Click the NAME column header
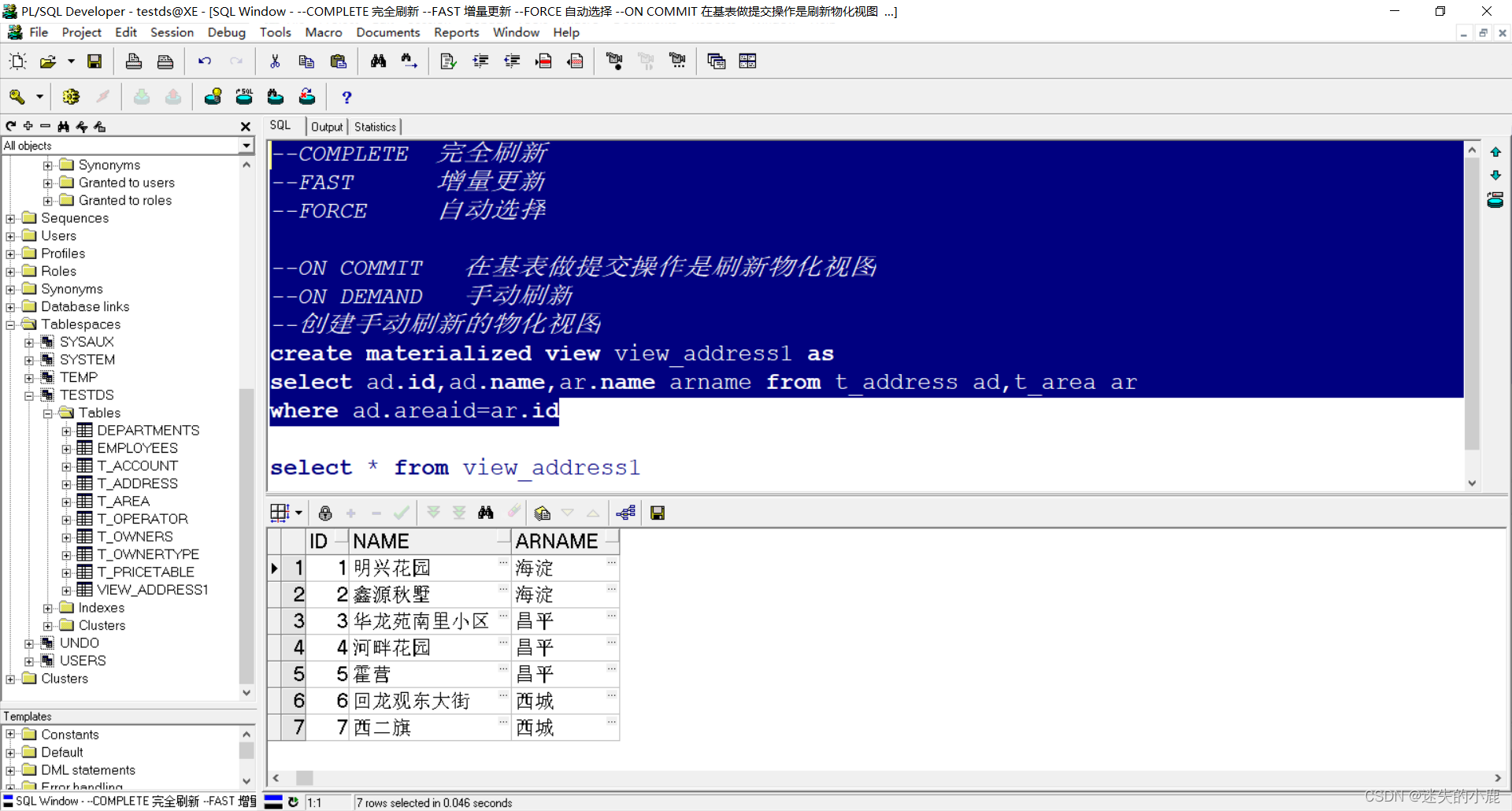The image size is (1512, 811). [430, 541]
